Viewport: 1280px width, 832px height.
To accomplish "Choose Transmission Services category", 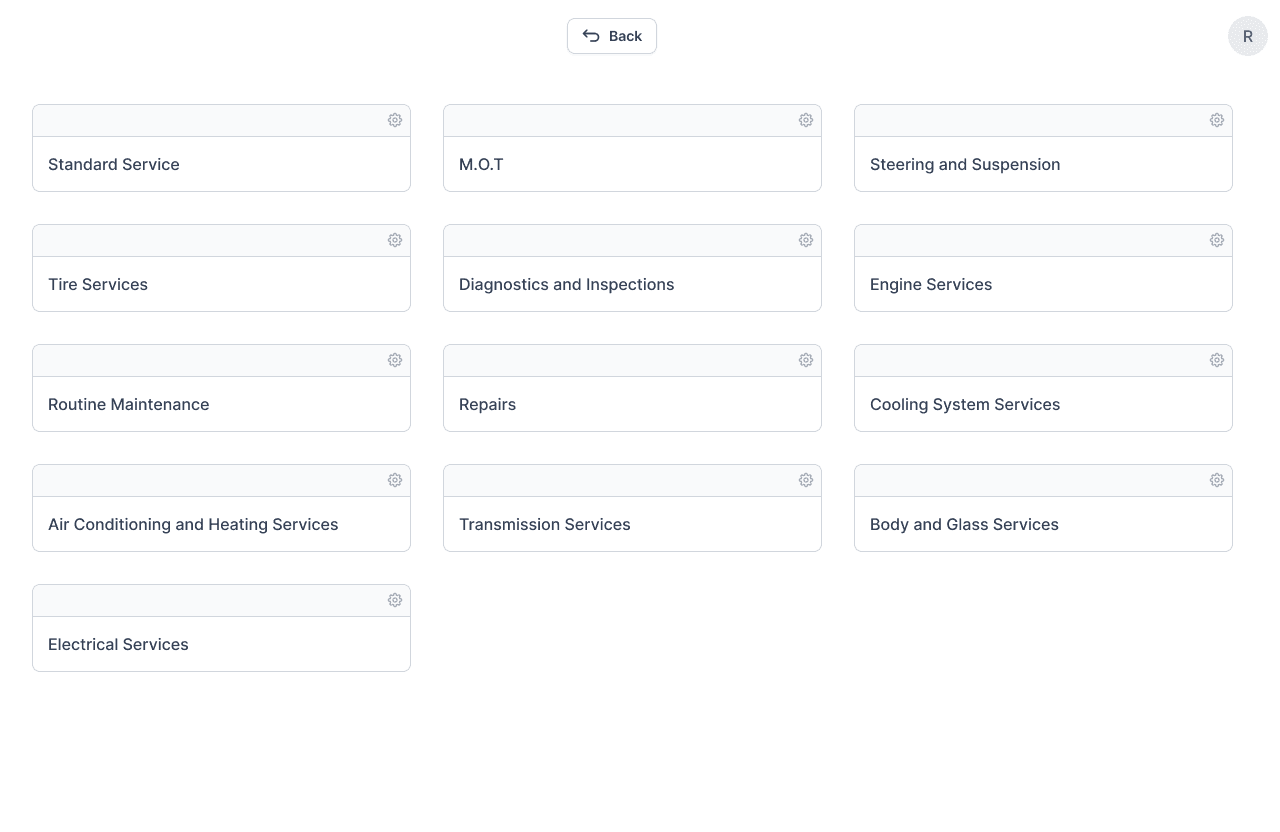I will pos(545,524).
